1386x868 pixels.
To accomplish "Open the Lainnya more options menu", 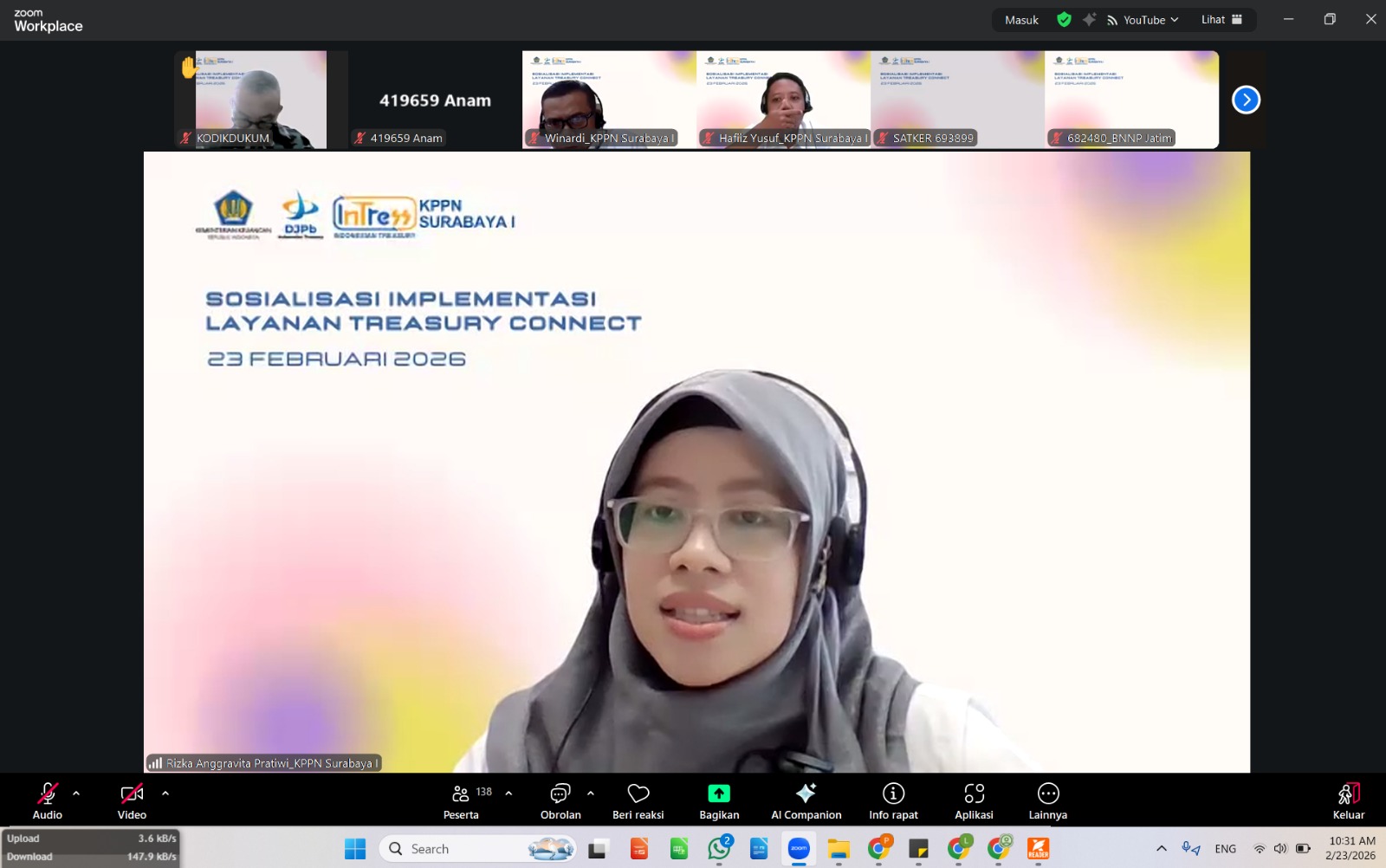I will tap(1047, 800).
